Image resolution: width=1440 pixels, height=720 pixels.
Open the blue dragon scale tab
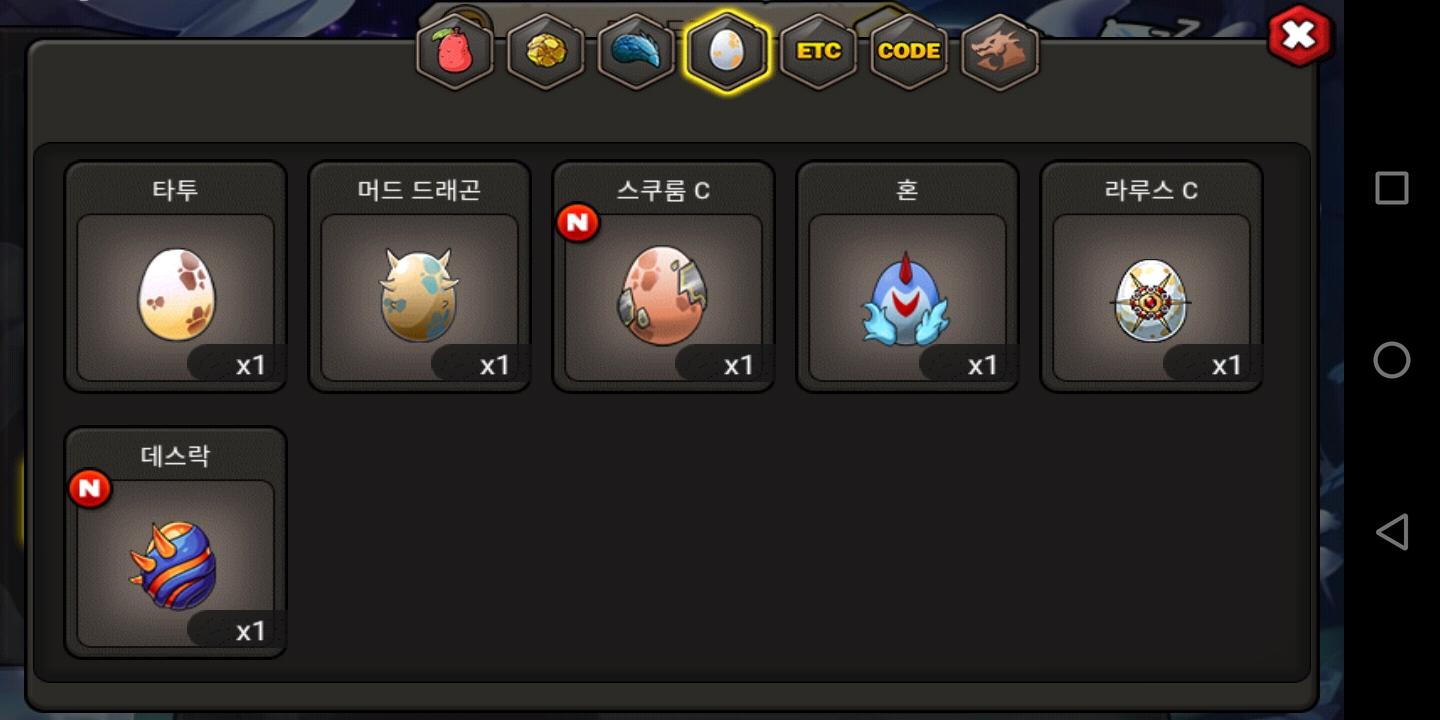point(636,51)
